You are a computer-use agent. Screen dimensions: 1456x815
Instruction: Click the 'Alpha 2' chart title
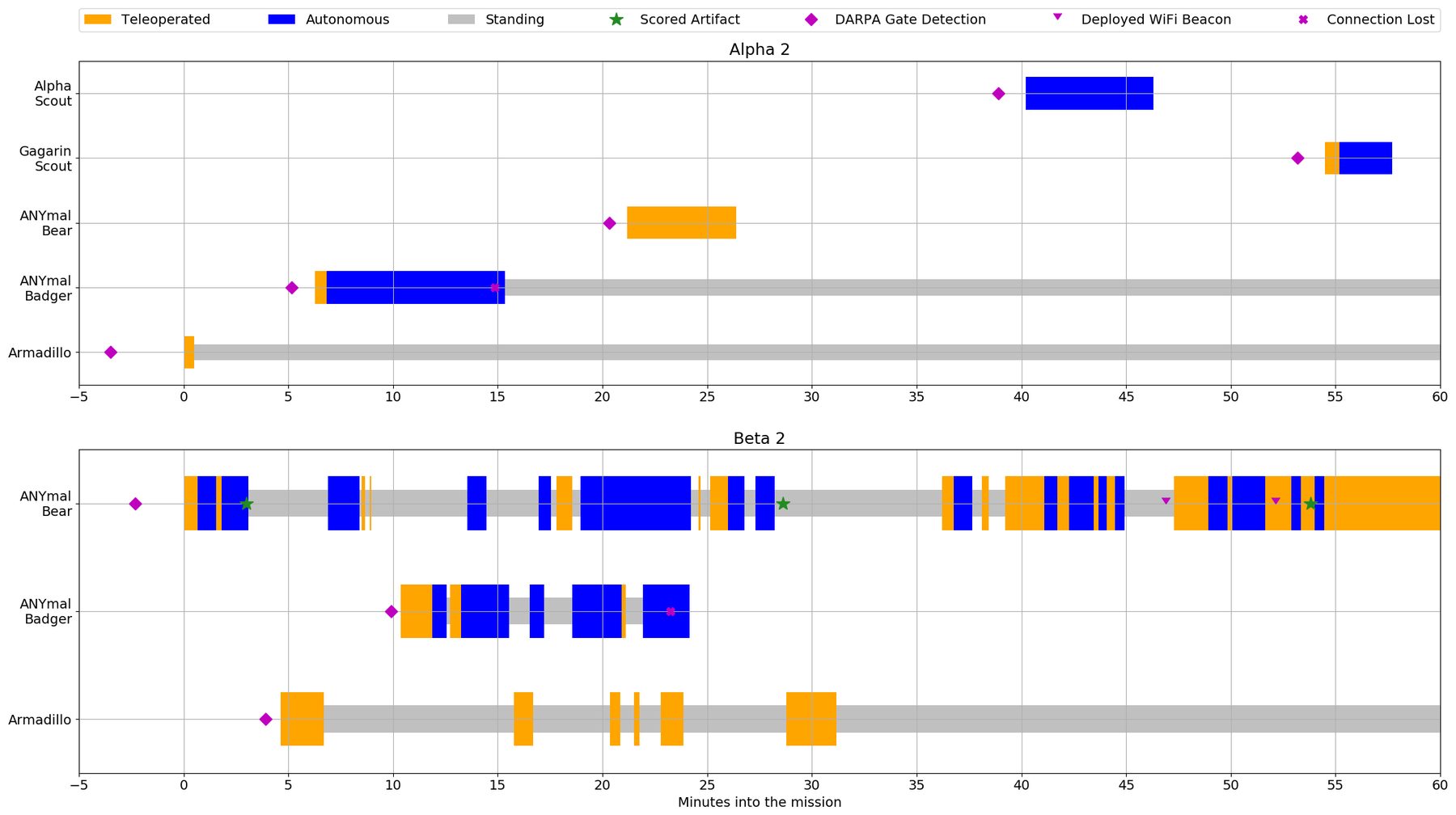(760, 49)
